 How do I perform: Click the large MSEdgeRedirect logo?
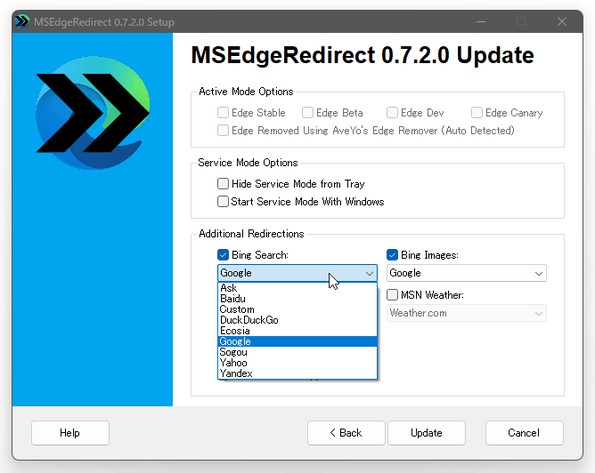tap(93, 113)
